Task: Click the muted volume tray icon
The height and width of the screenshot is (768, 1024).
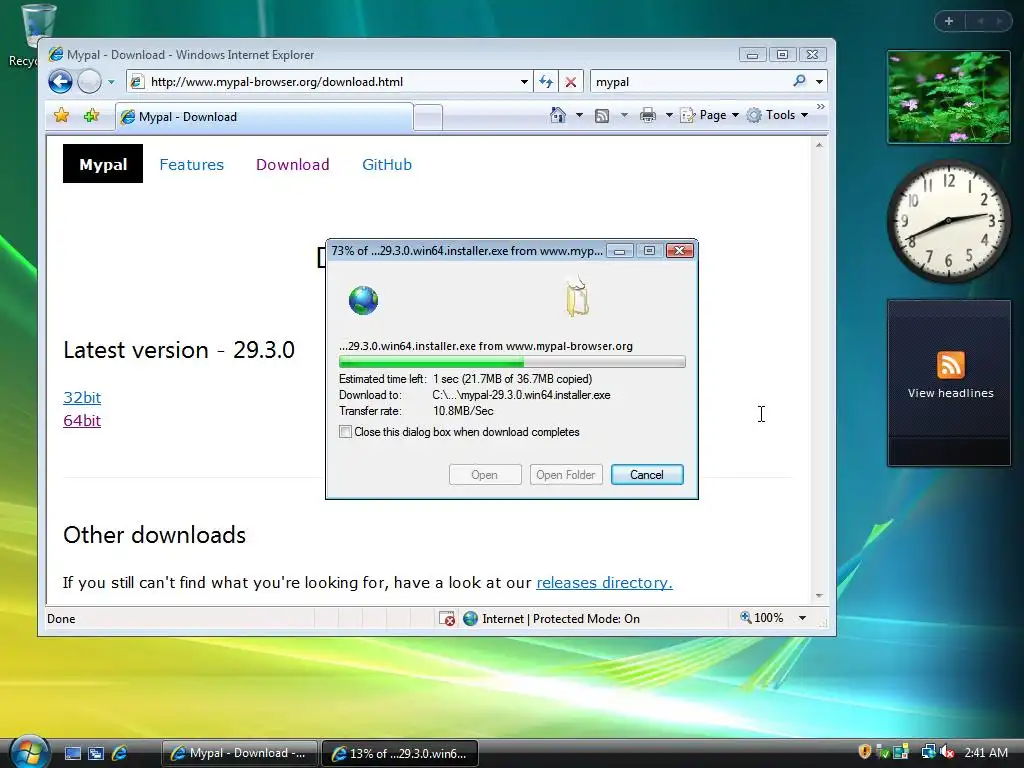Action: pos(948,752)
